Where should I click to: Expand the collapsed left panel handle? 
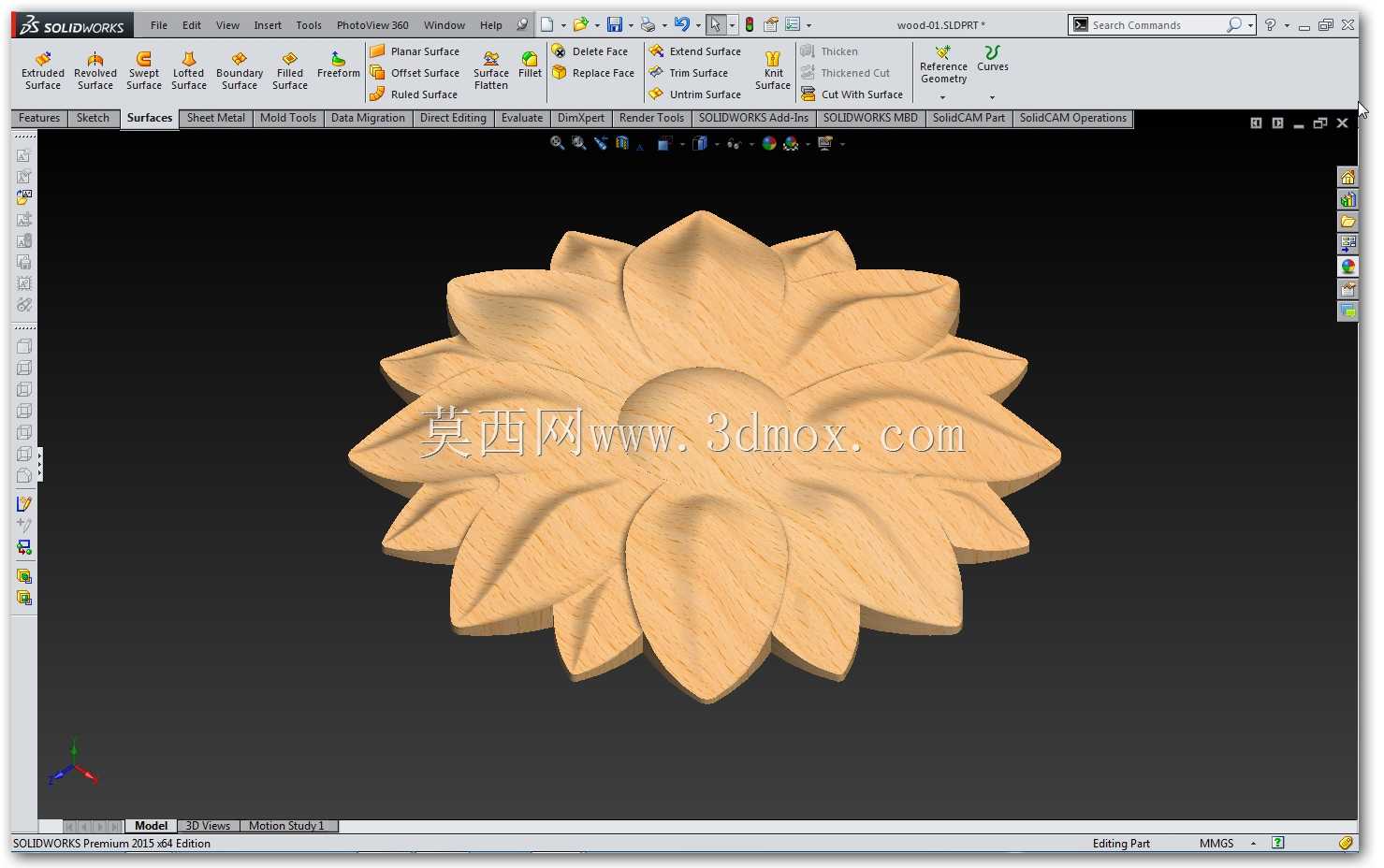(x=39, y=464)
